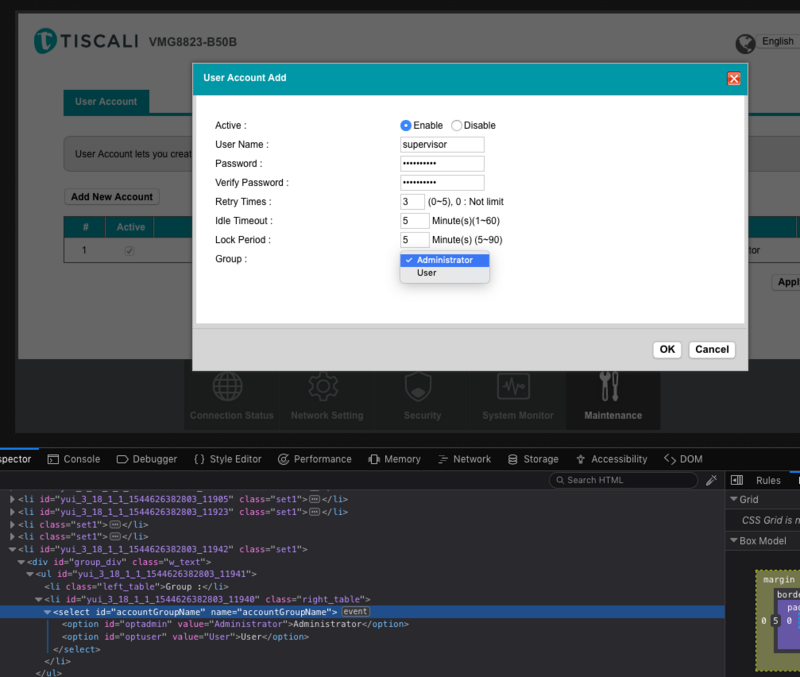Image resolution: width=800 pixels, height=677 pixels.
Task: Expand the li element ending 11905
Action: click(x=12, y=499)
